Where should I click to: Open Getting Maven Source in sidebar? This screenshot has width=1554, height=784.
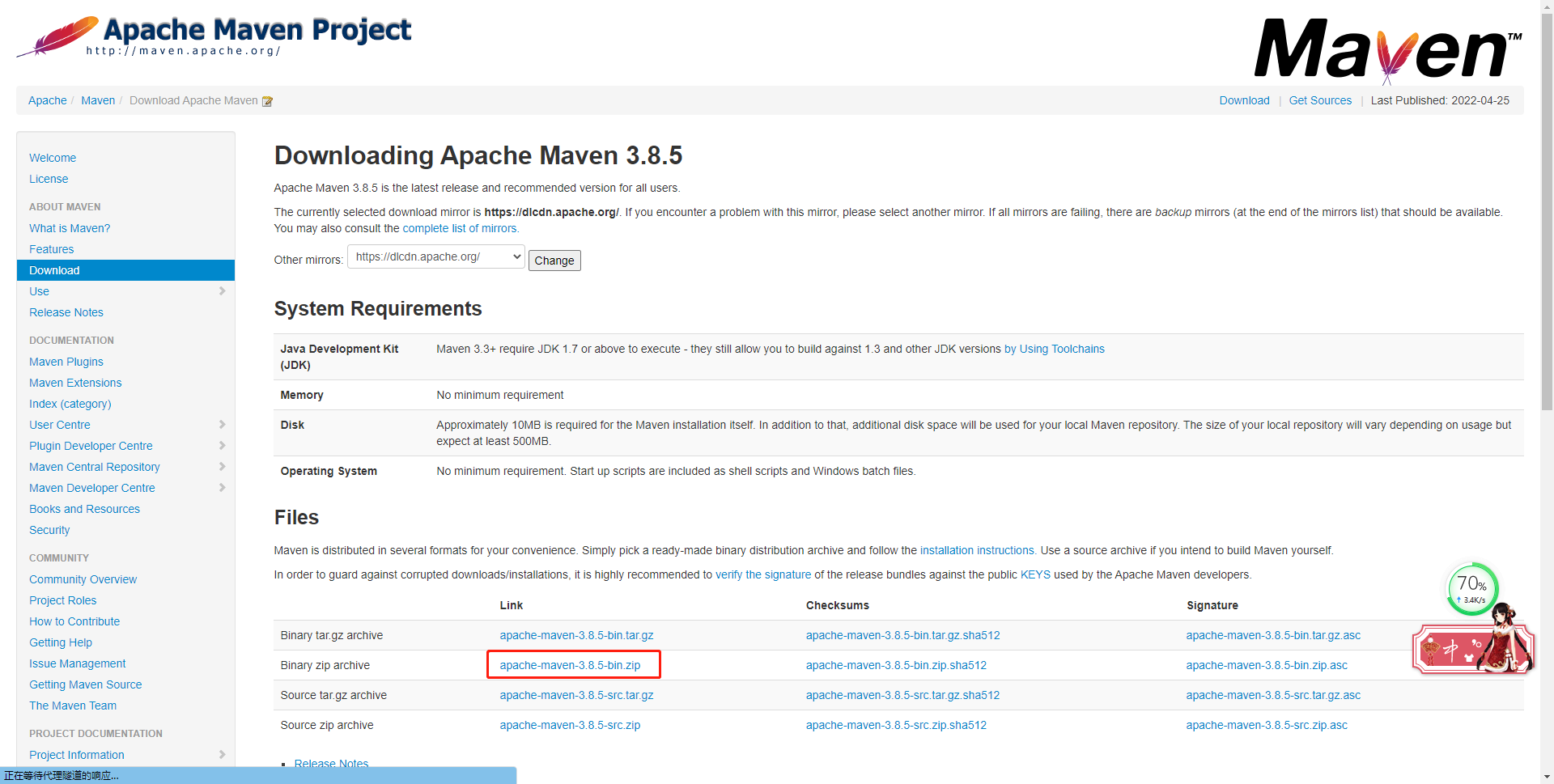pyautogui.click(x=85, y=684)
